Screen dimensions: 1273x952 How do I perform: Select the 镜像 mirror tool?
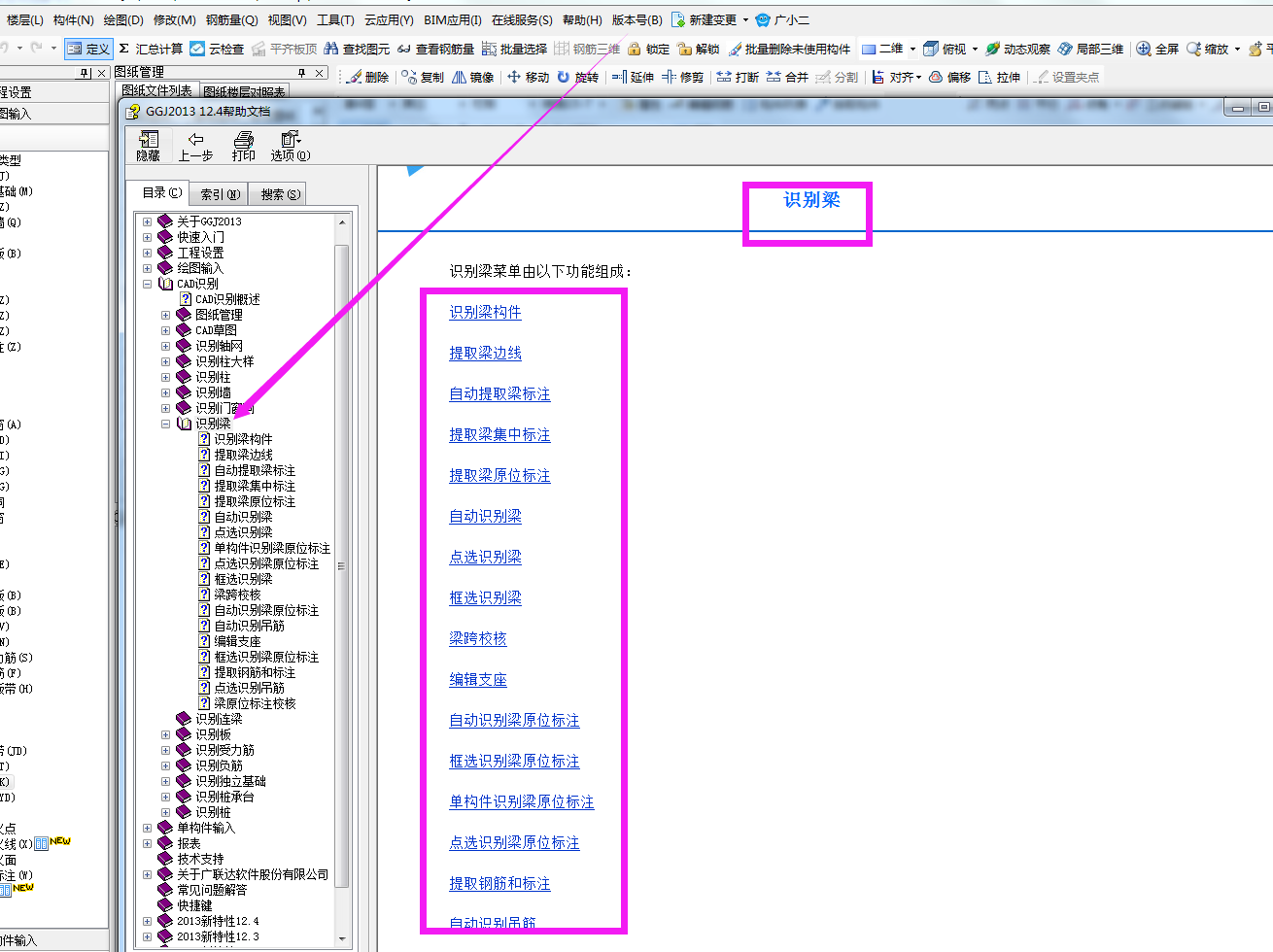click(472, 77)
